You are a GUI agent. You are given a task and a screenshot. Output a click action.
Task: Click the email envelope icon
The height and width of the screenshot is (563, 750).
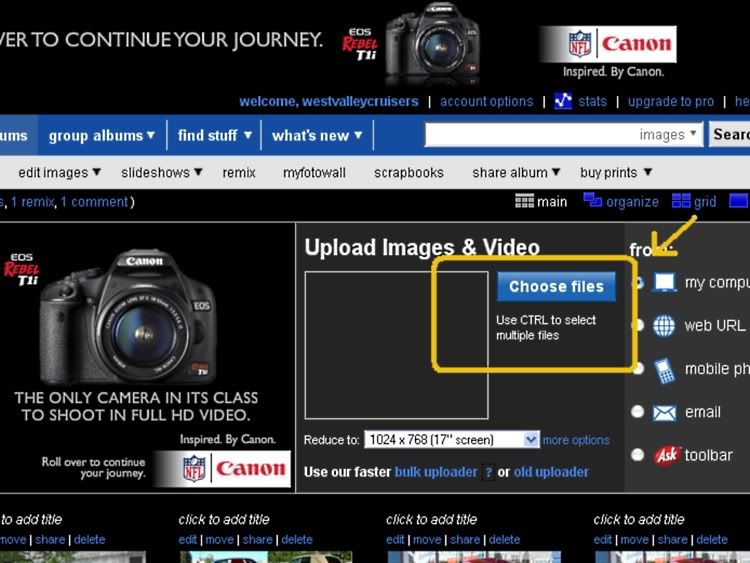coord(664,412)
